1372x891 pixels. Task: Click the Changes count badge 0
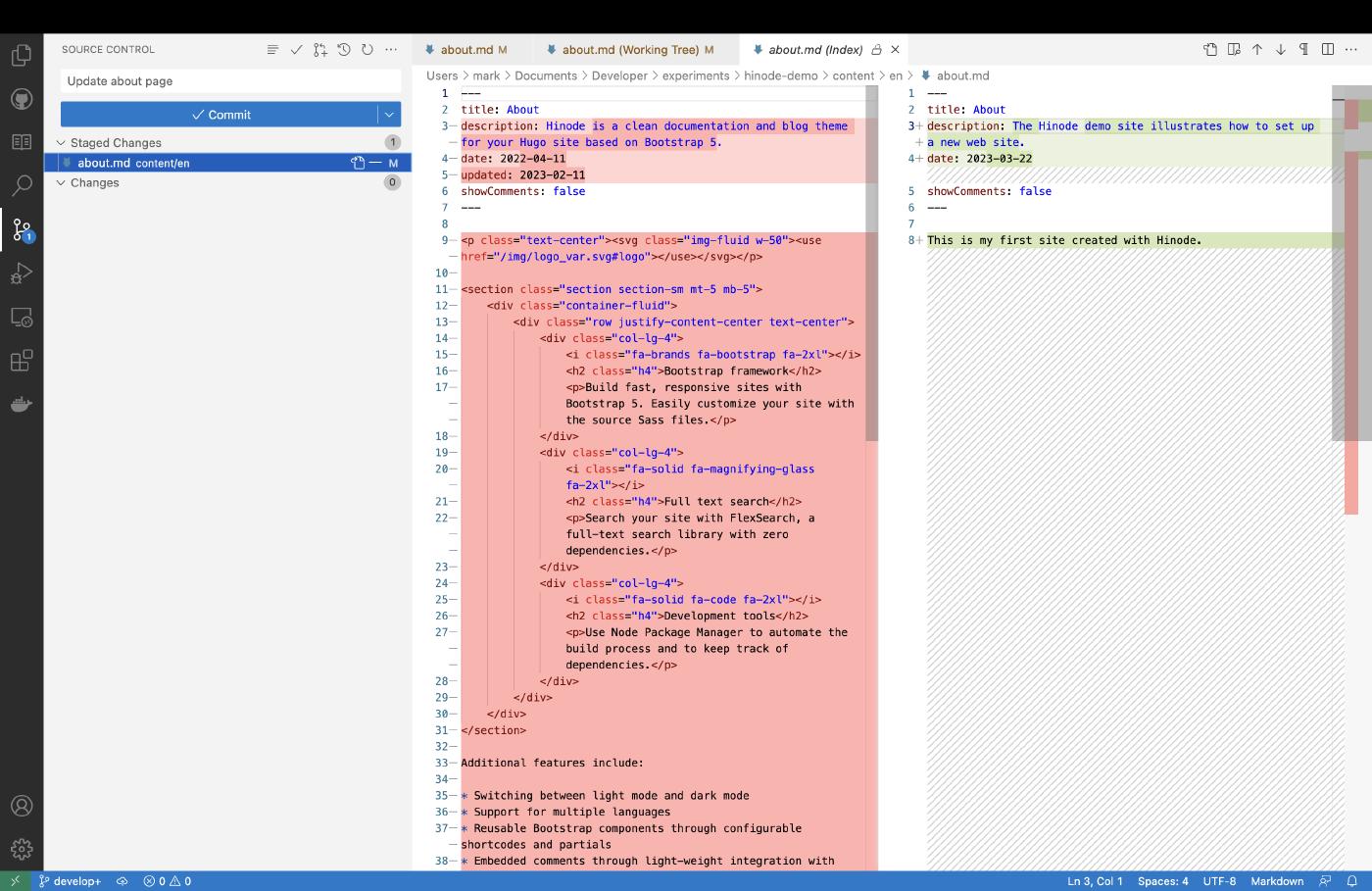click(x=392, y=182)
